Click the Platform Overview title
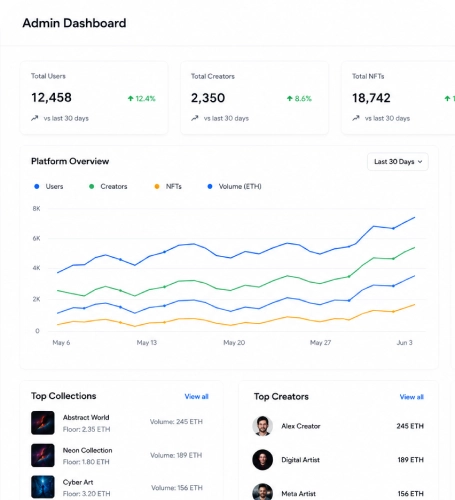 70,161
